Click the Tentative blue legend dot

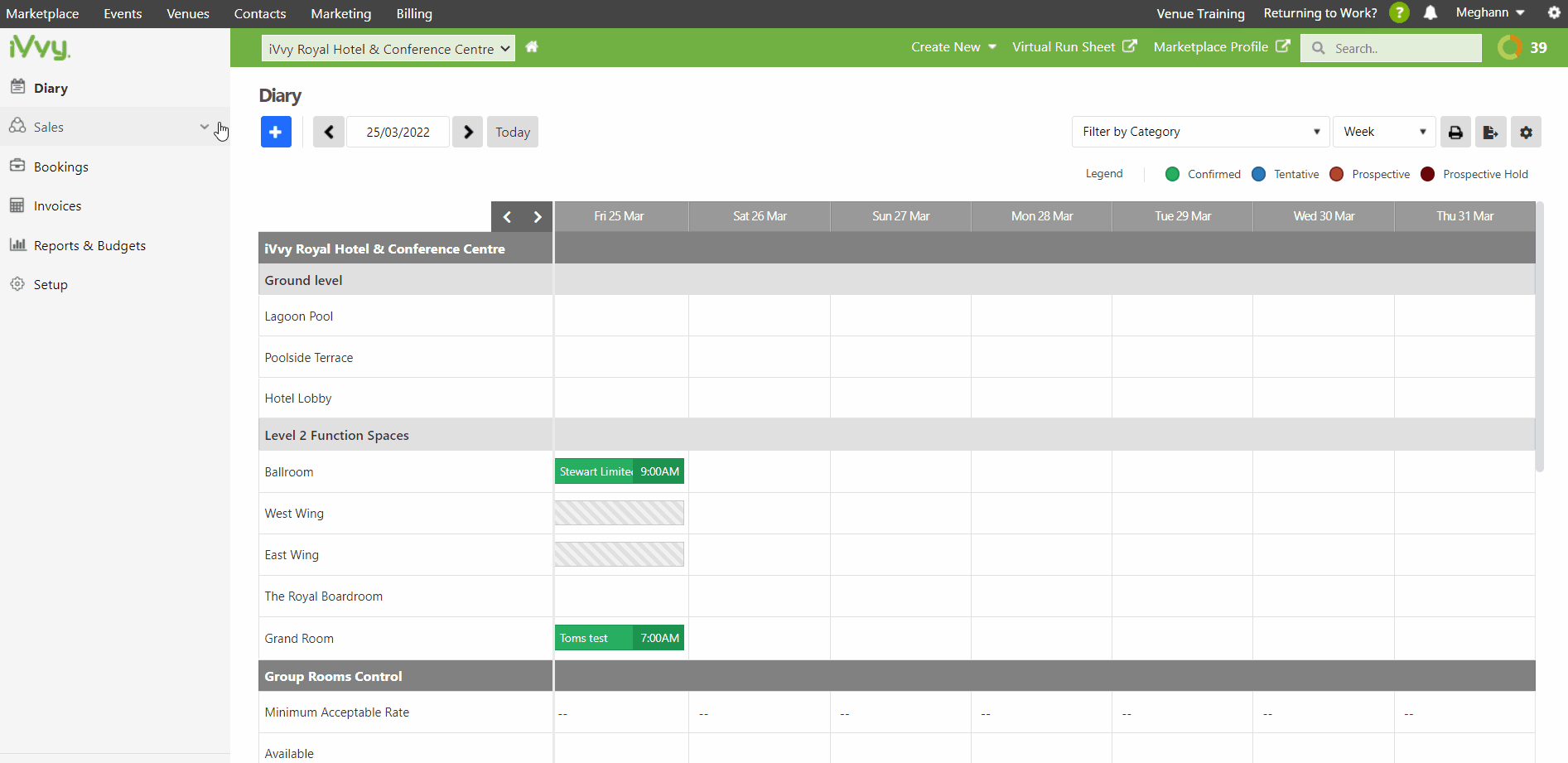click(1258, 174)
